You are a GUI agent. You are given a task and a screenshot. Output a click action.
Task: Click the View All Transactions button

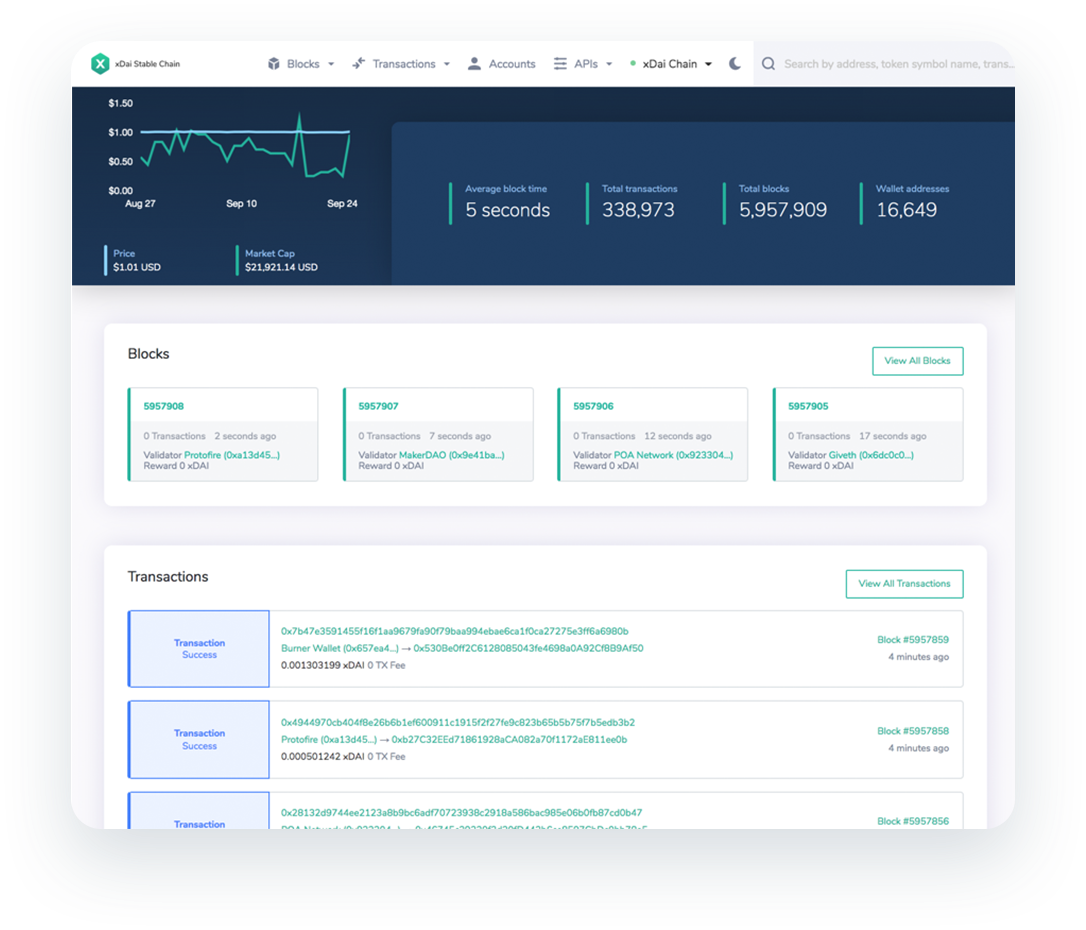tap(904, 584)
